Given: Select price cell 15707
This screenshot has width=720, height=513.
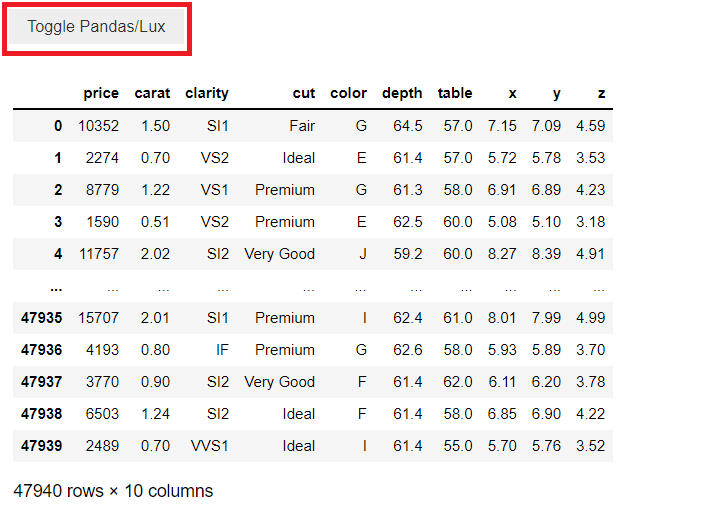Looking at the screenshot, I should tap(98, 318).
